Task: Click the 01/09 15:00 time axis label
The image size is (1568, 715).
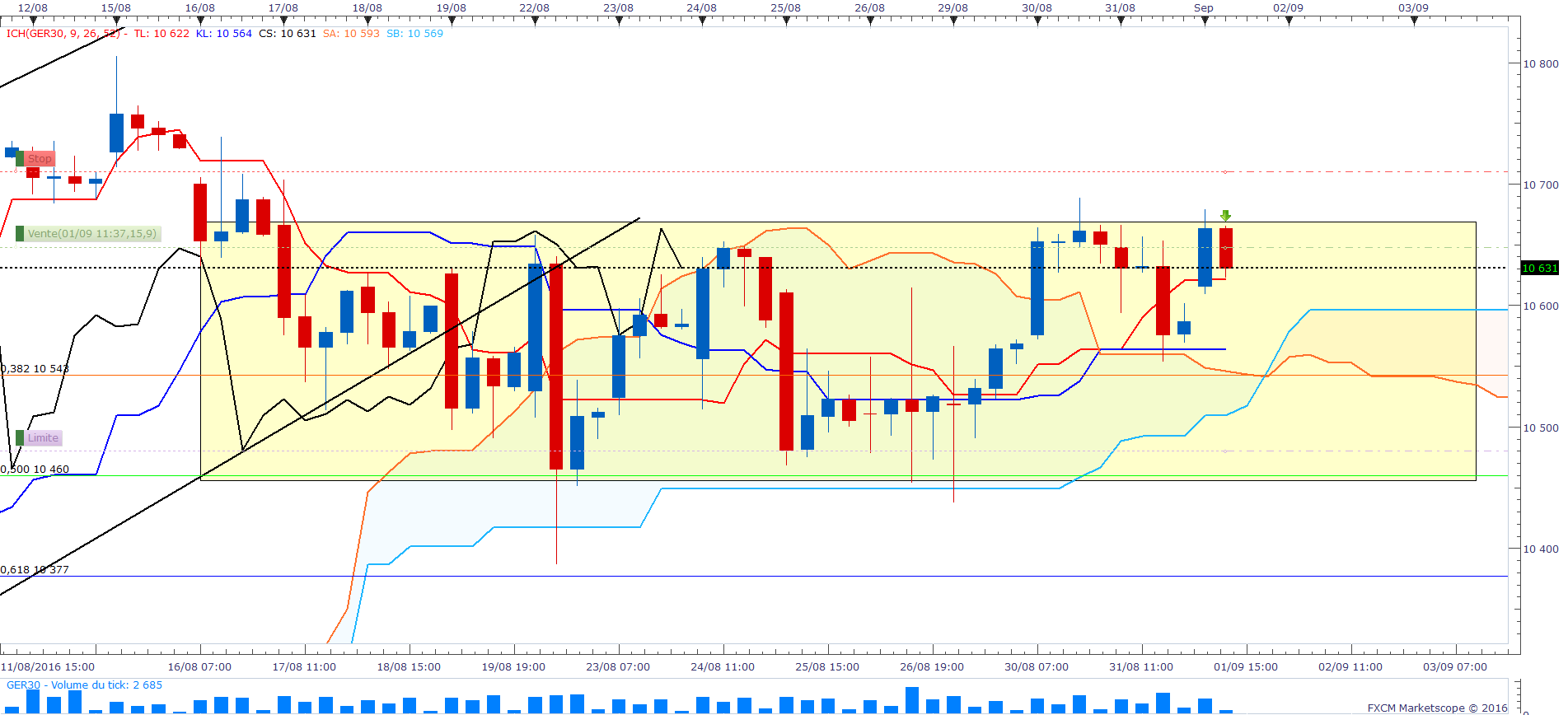Action: pos(1246,667)
